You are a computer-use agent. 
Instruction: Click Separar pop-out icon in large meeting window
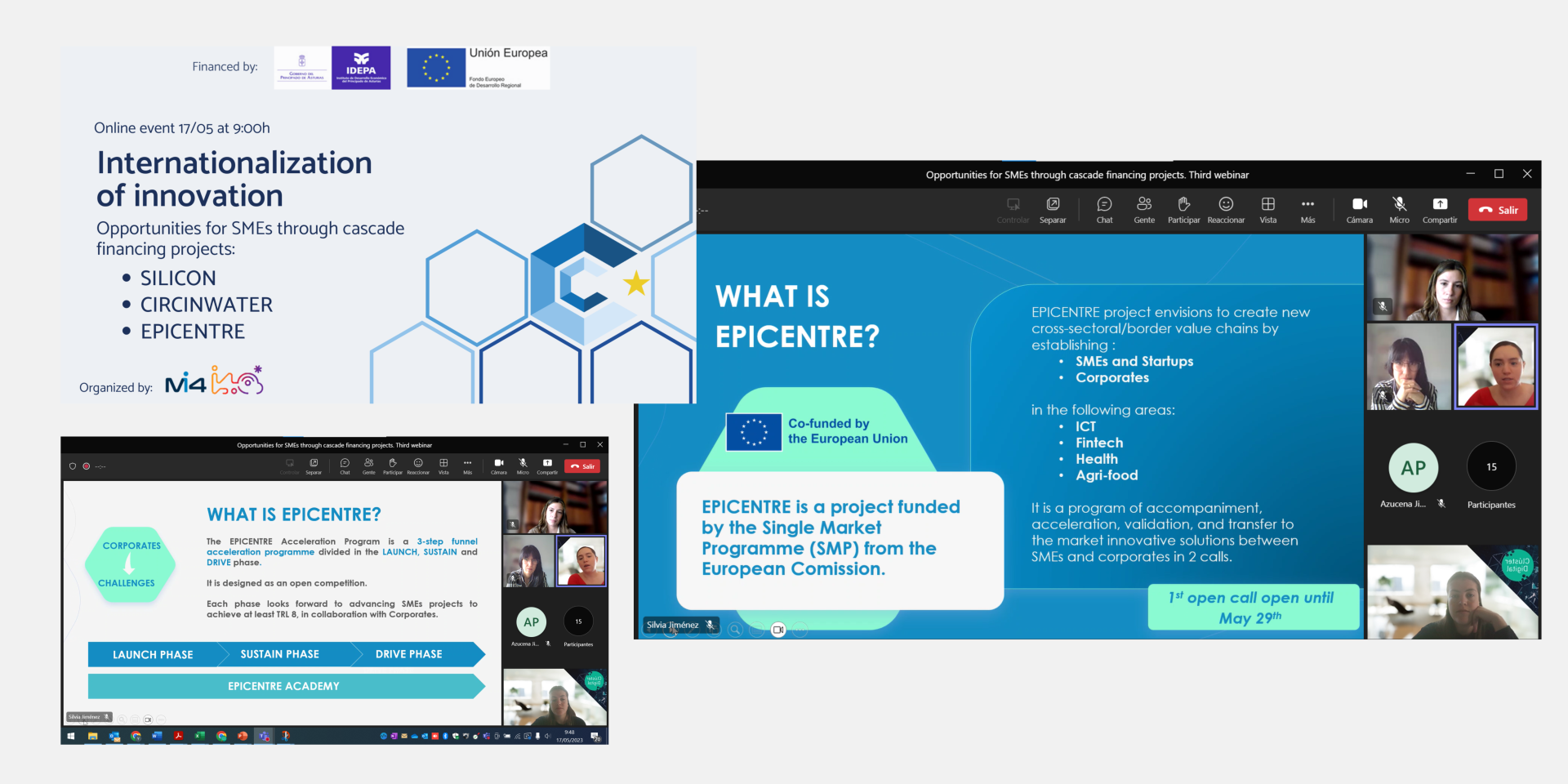(x=1053, y=208)
